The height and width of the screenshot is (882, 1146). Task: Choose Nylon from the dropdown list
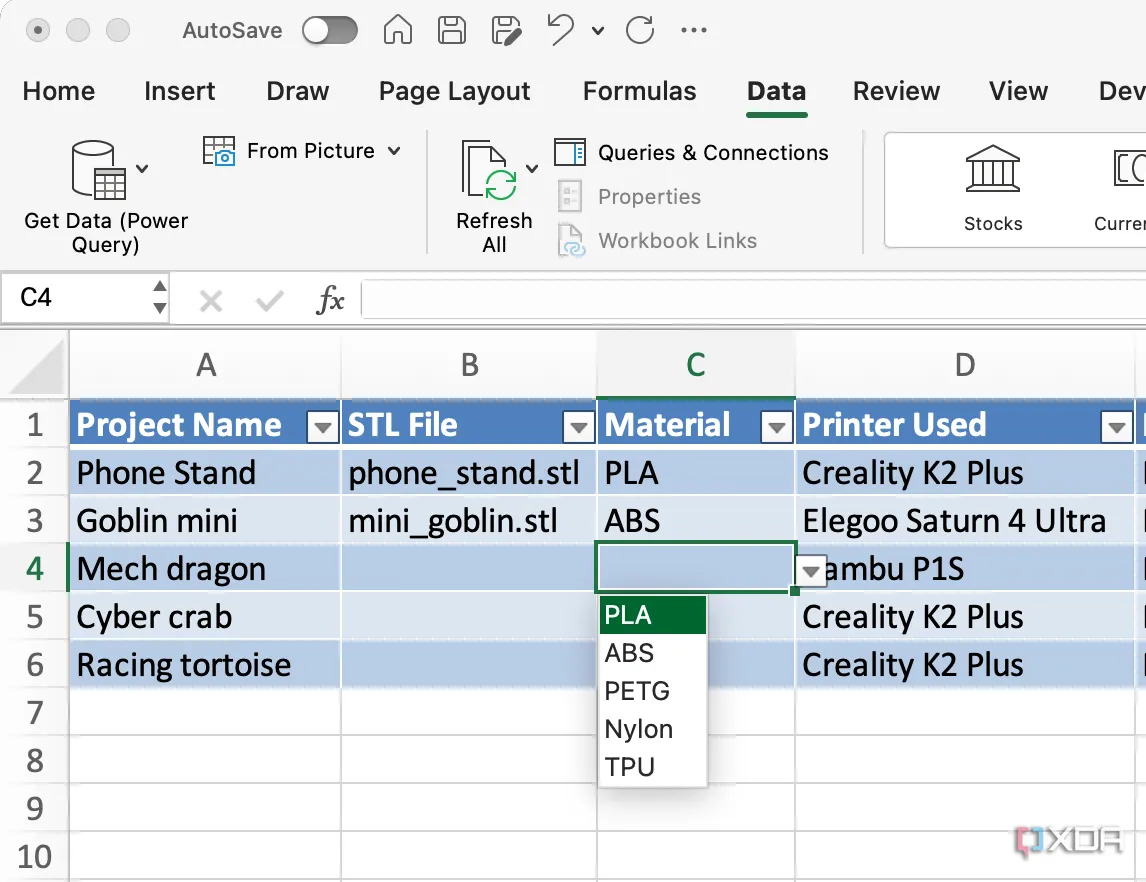653,729
